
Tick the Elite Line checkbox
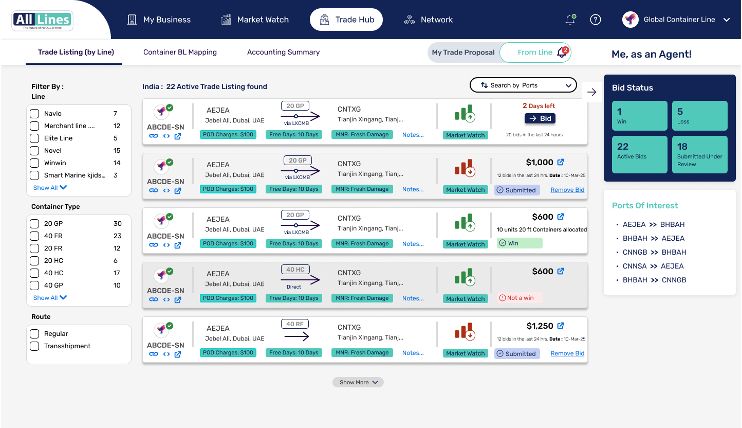(x=35, y=138)
